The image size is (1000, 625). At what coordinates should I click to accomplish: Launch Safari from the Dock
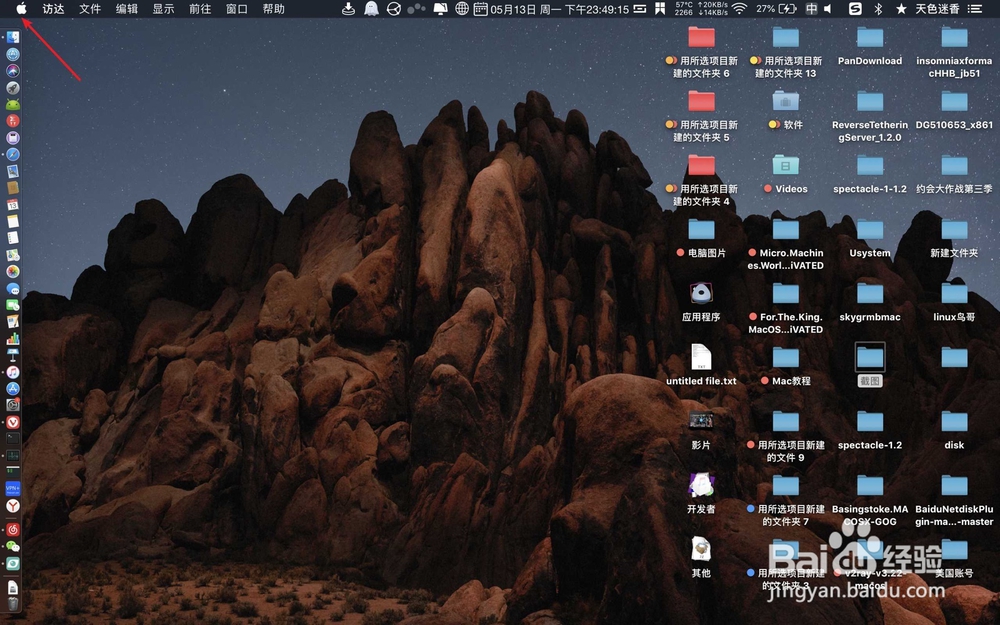(13, 154)
